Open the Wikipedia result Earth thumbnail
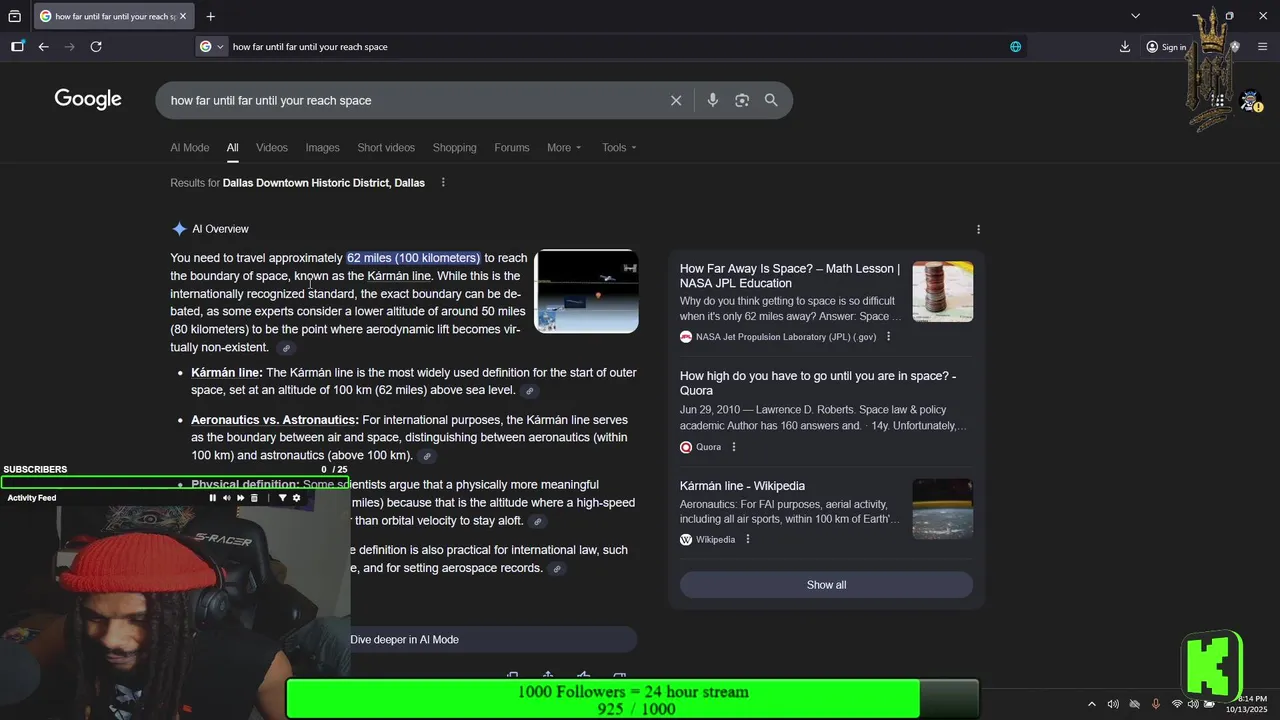 point(942,509)
